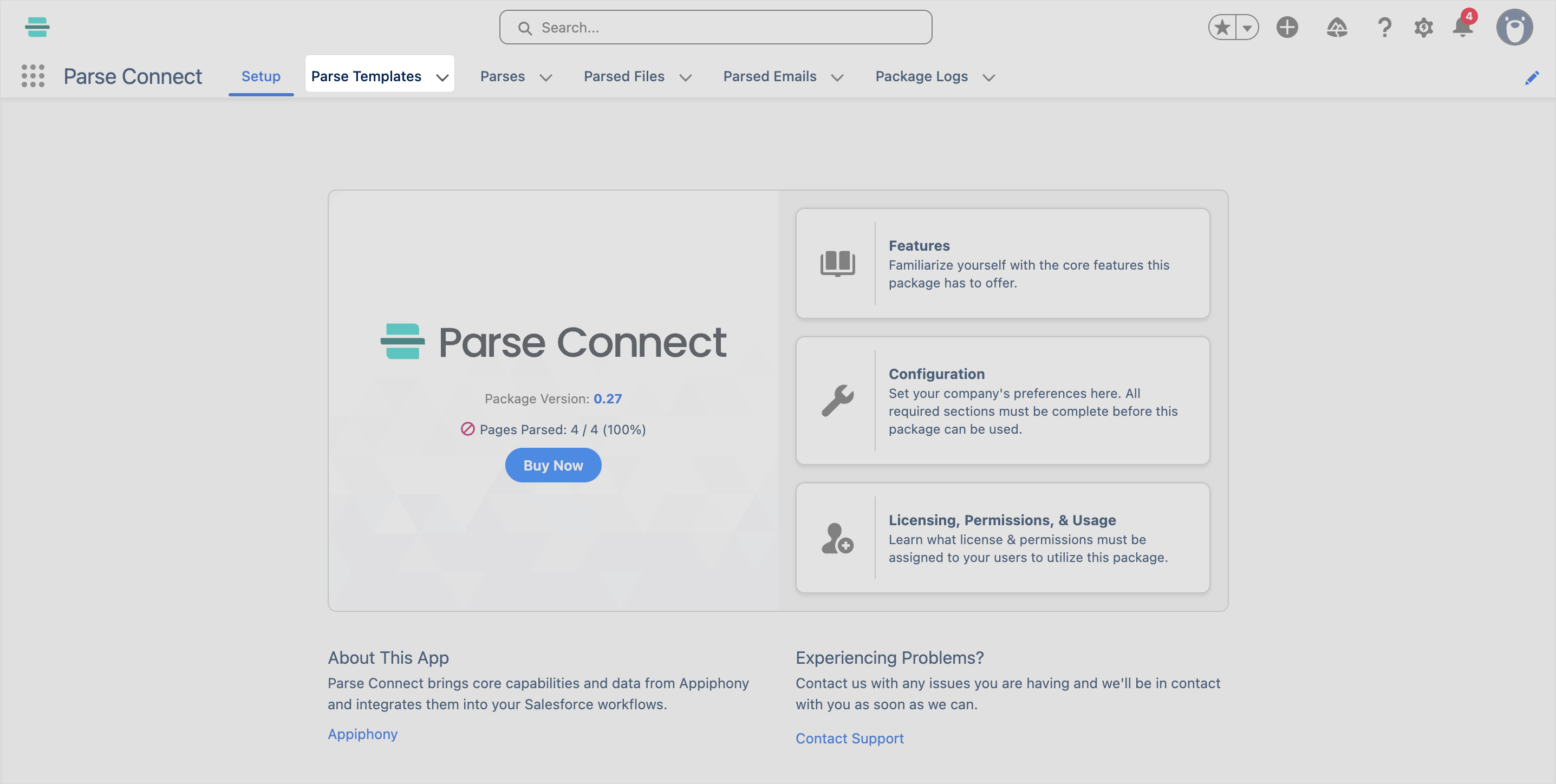Focus the Search input field
The height and width of the screenshot is (784, 1556).
pos(715,27)
